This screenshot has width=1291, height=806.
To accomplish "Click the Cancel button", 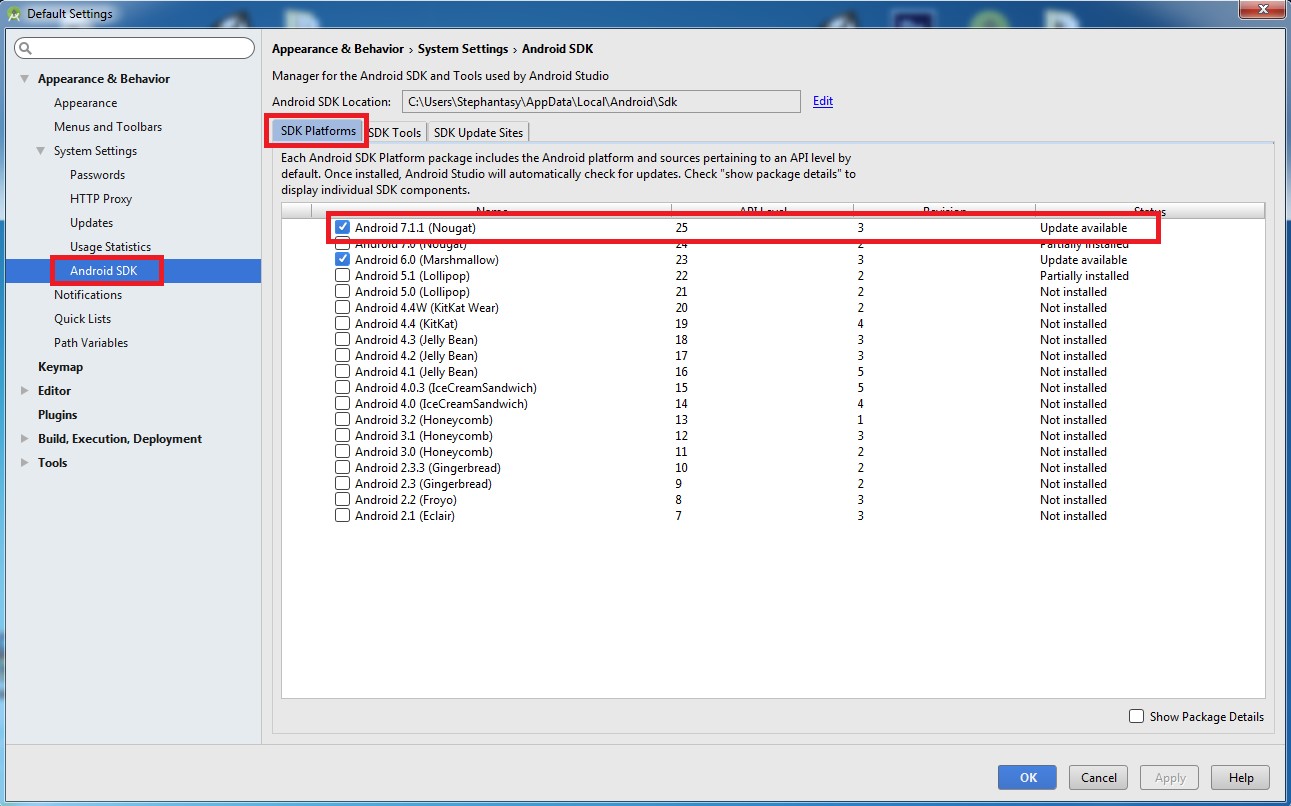I will point(1098,777).
